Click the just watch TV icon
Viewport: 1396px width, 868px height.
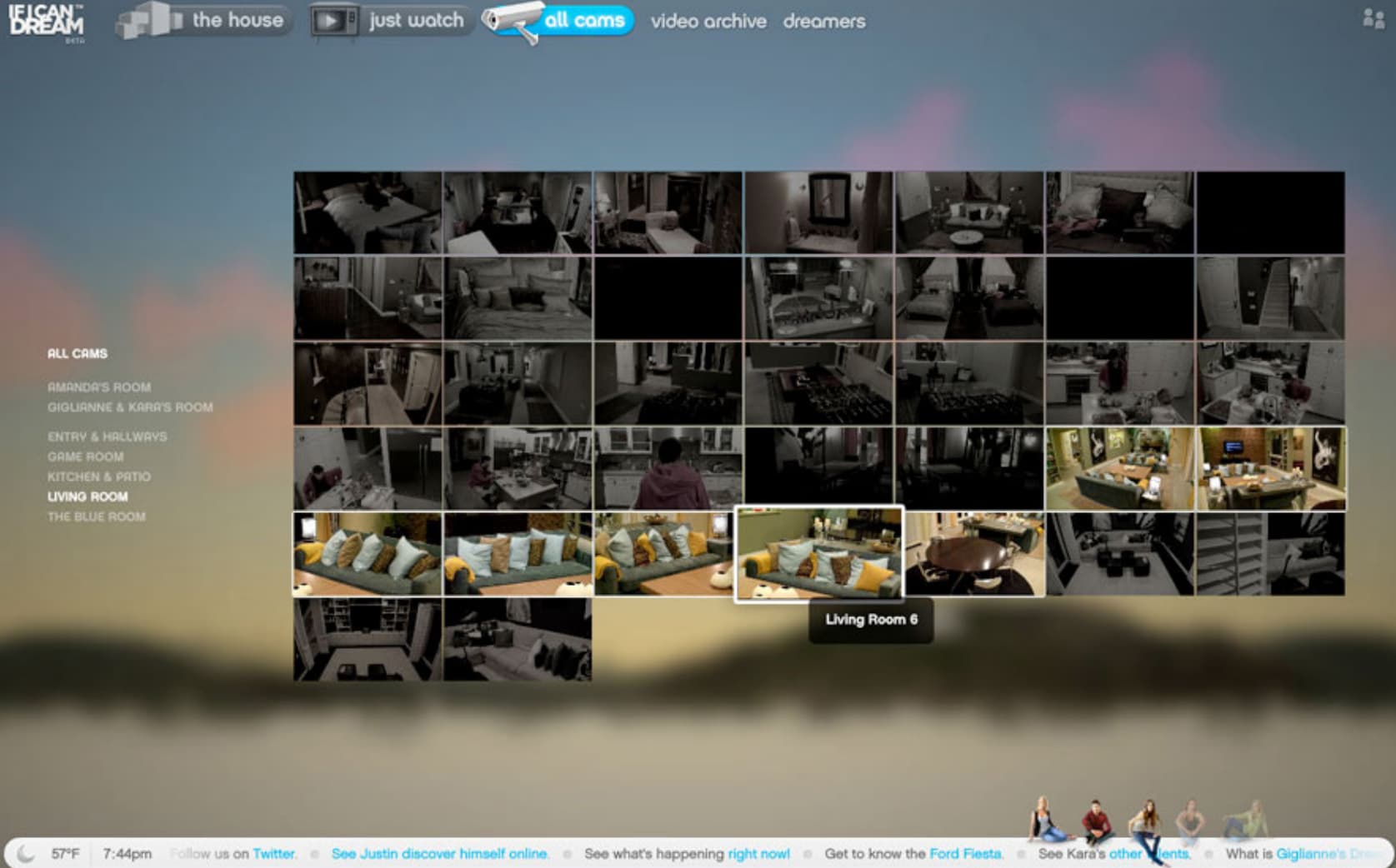[x=333, y=21]
